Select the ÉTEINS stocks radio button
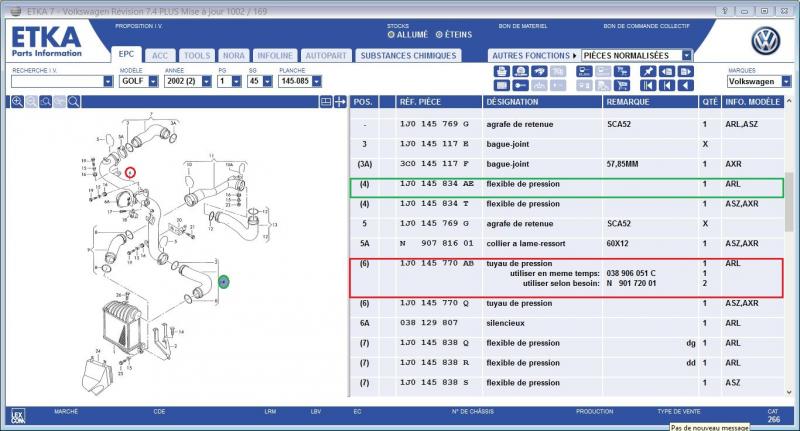800x431 pixels. [439, 35]
